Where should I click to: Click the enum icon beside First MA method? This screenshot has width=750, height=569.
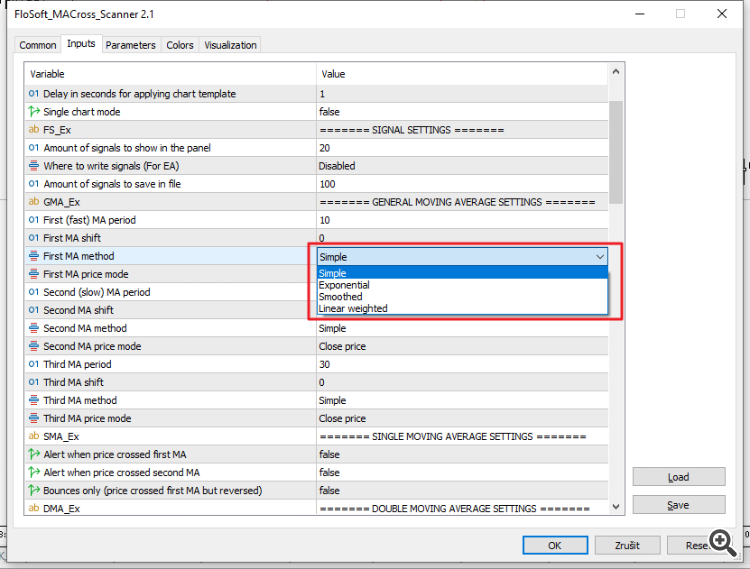[x=33, y=256]
